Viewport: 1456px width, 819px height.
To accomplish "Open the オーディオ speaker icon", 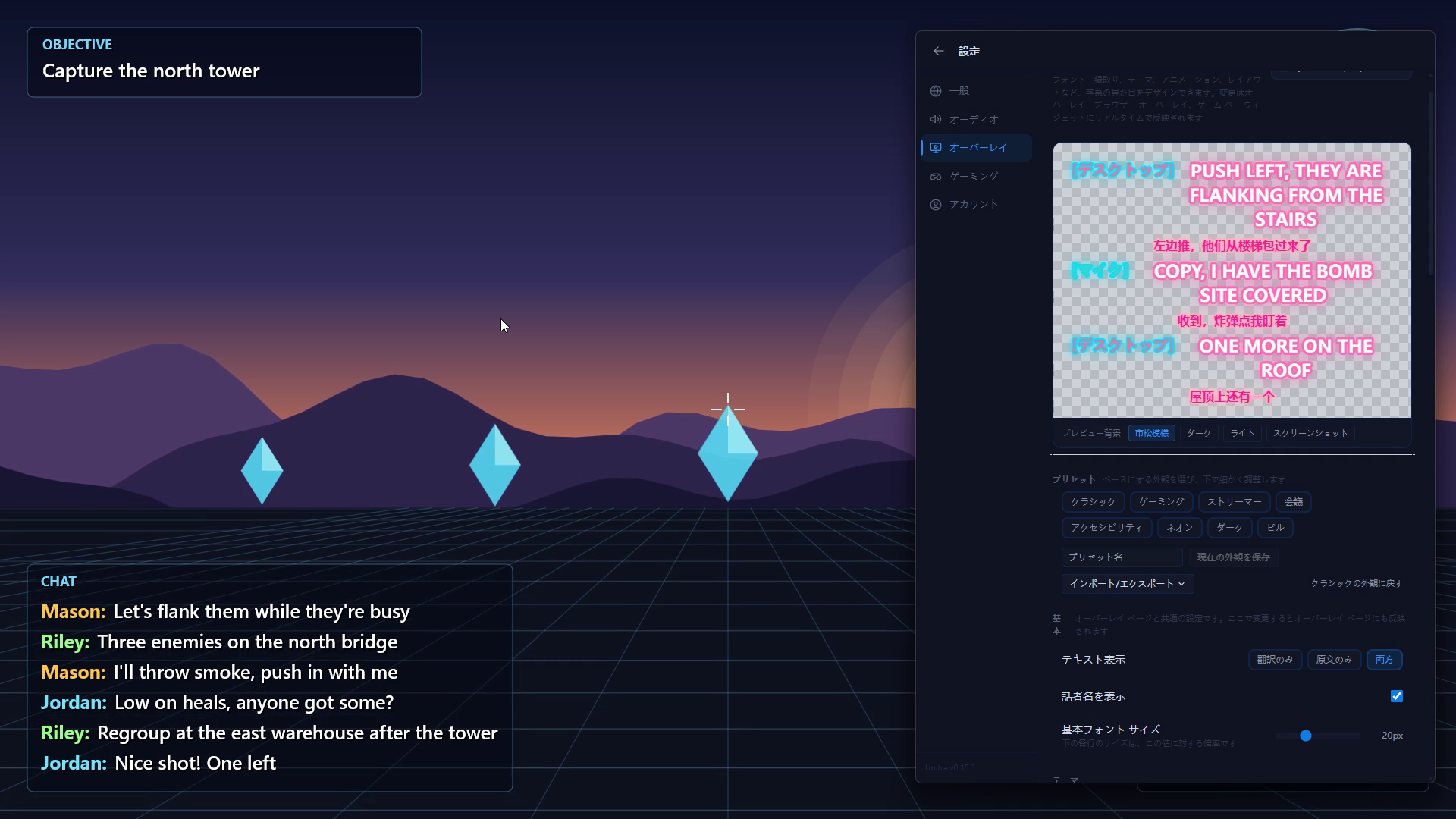I will tap(936, 119).
